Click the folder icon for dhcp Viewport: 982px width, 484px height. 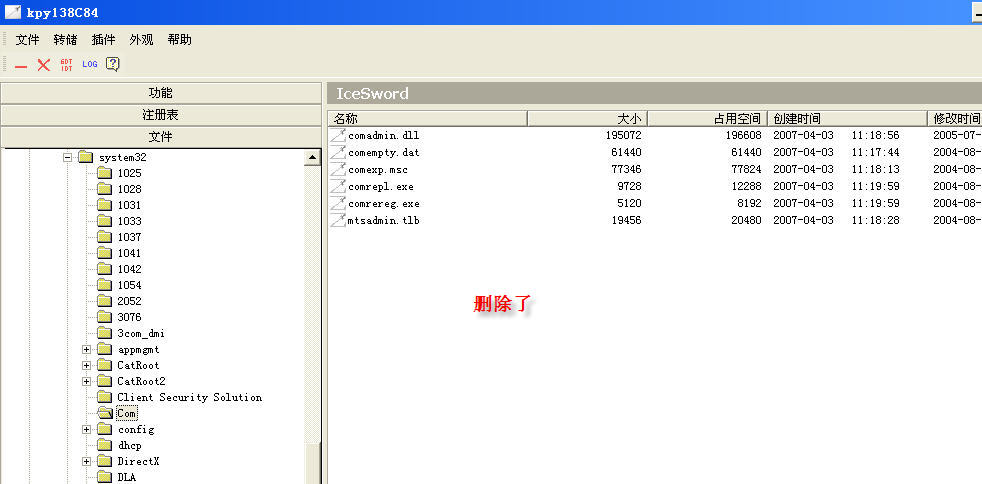[x=105, y=445]
